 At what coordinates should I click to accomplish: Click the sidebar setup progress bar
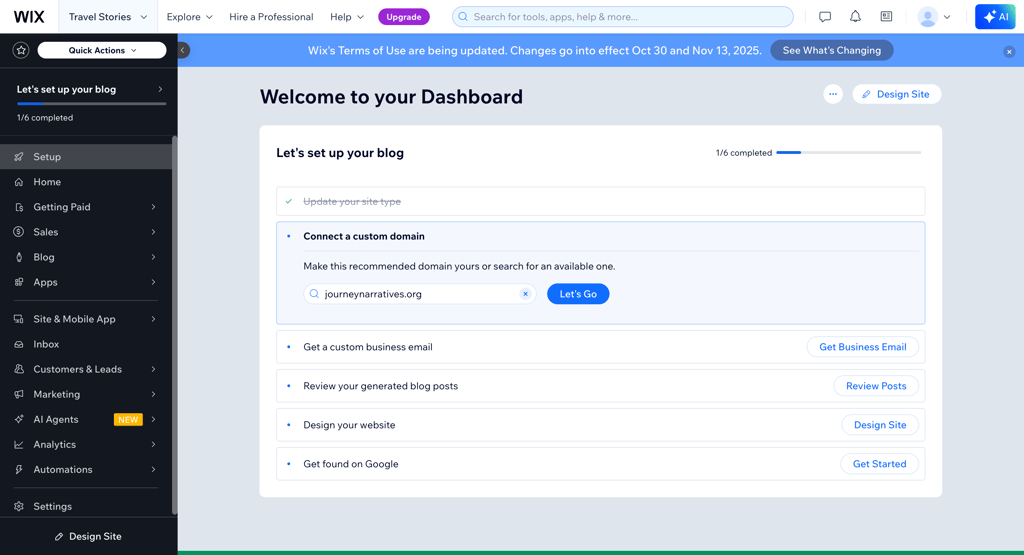click(x=91, y=104)
